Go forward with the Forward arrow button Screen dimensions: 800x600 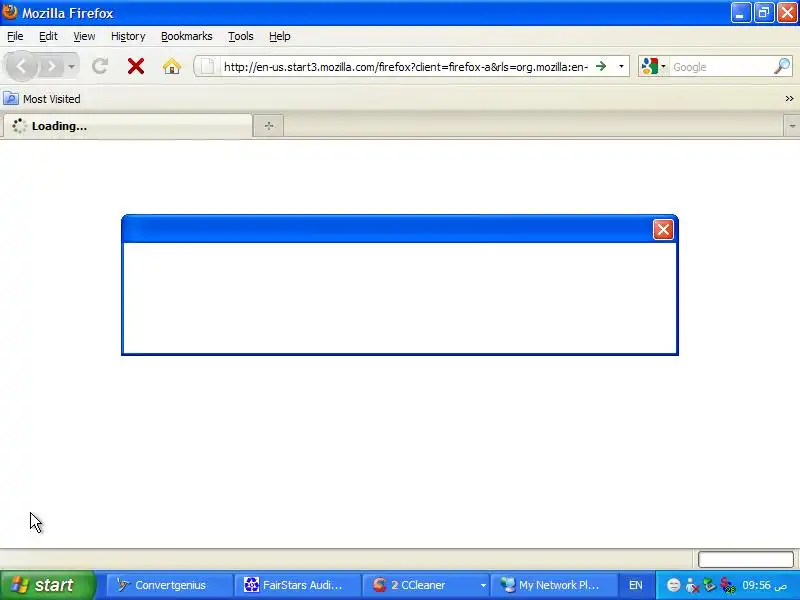pyautogui.click(x=51, y=66)
